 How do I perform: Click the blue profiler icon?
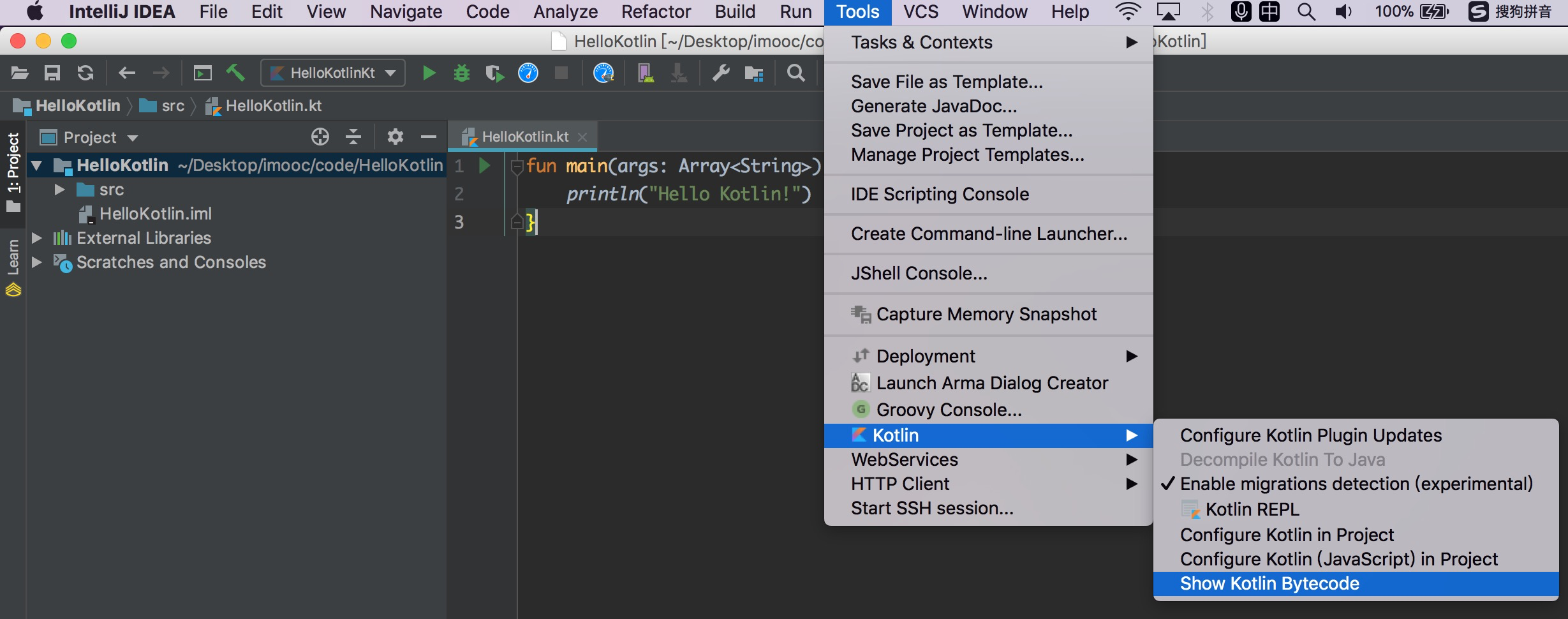[528, 73]
